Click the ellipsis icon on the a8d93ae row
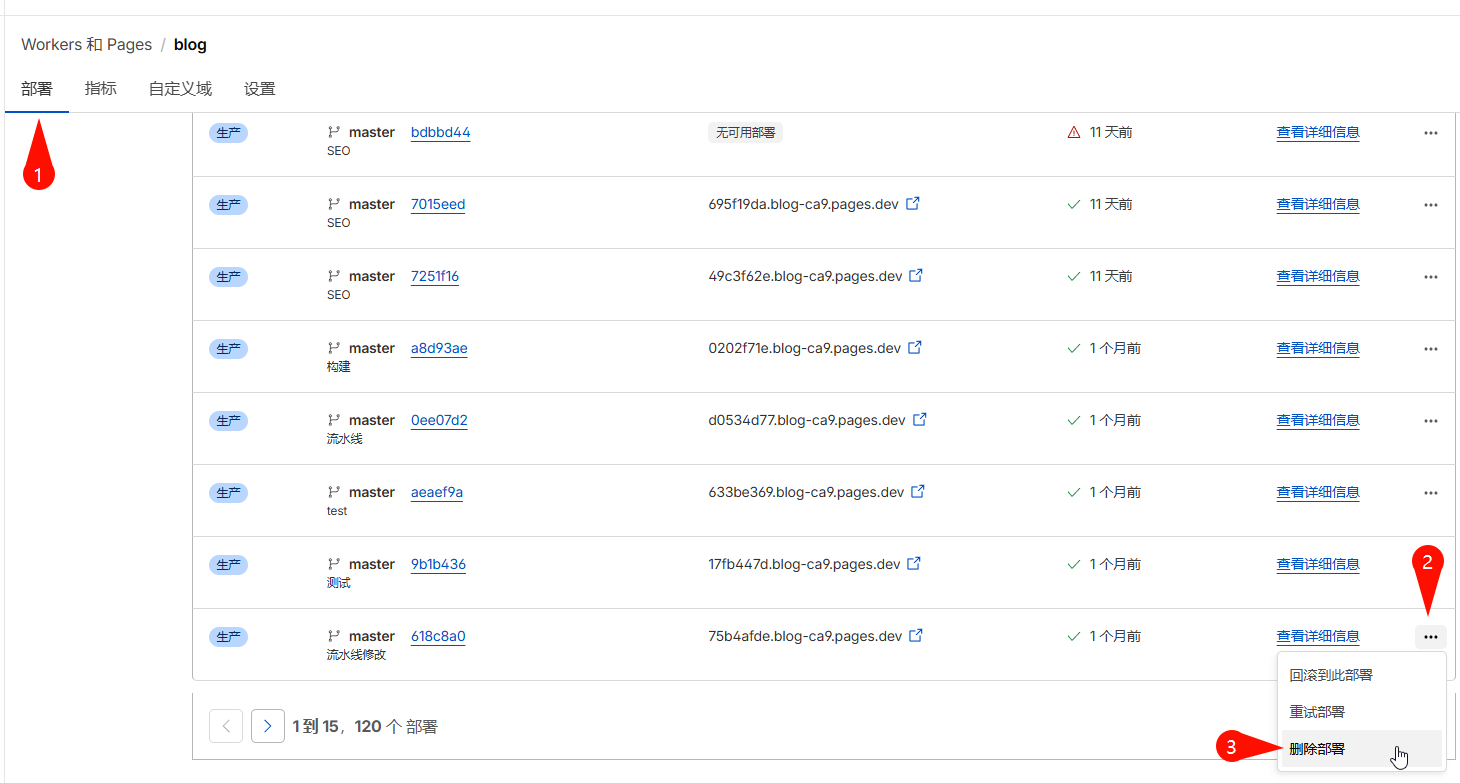The height and width of the screenshot is (783, 1460). [1430, 348]
